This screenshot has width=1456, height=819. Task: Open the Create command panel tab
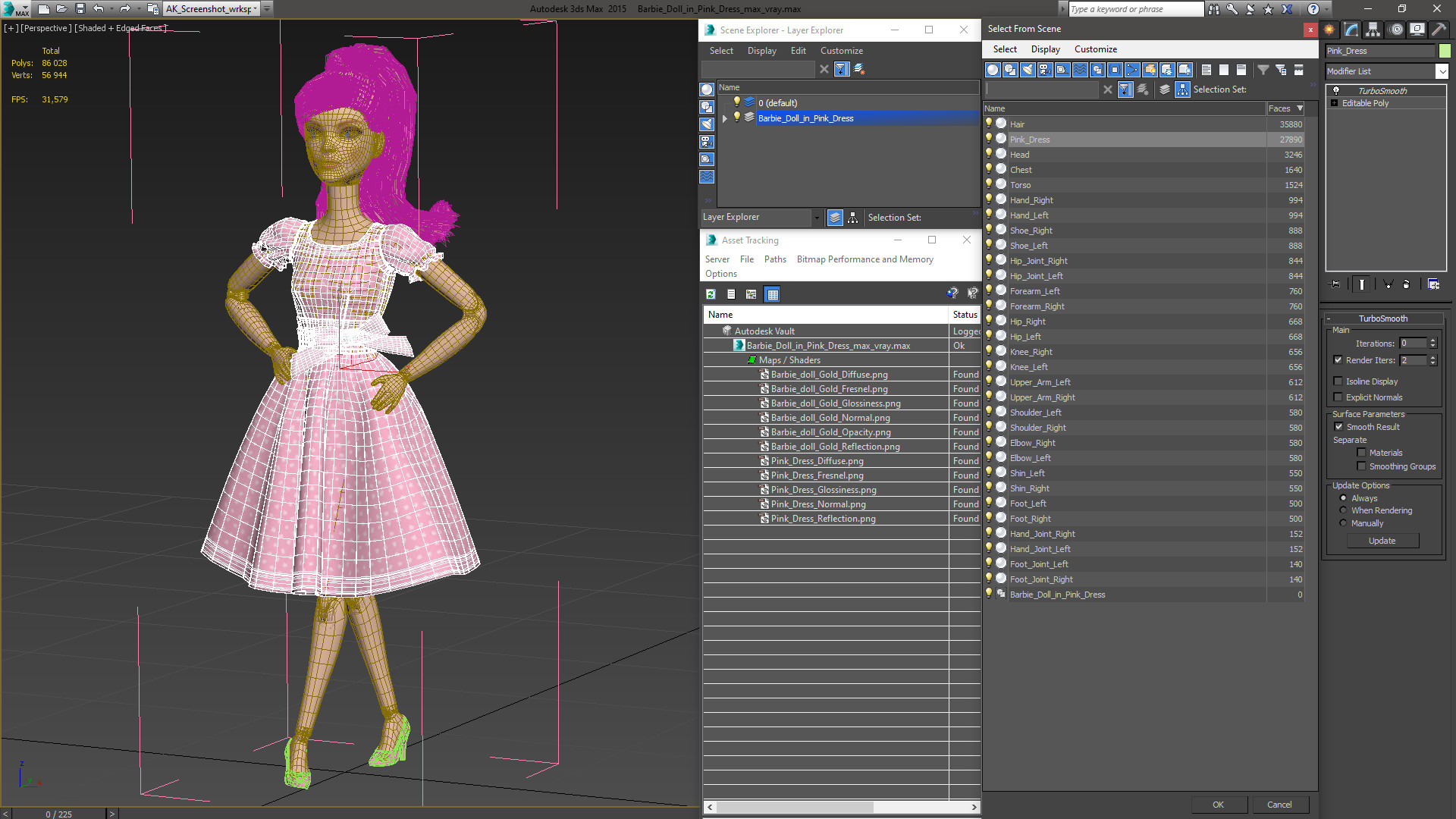(x=1329, y=30)
